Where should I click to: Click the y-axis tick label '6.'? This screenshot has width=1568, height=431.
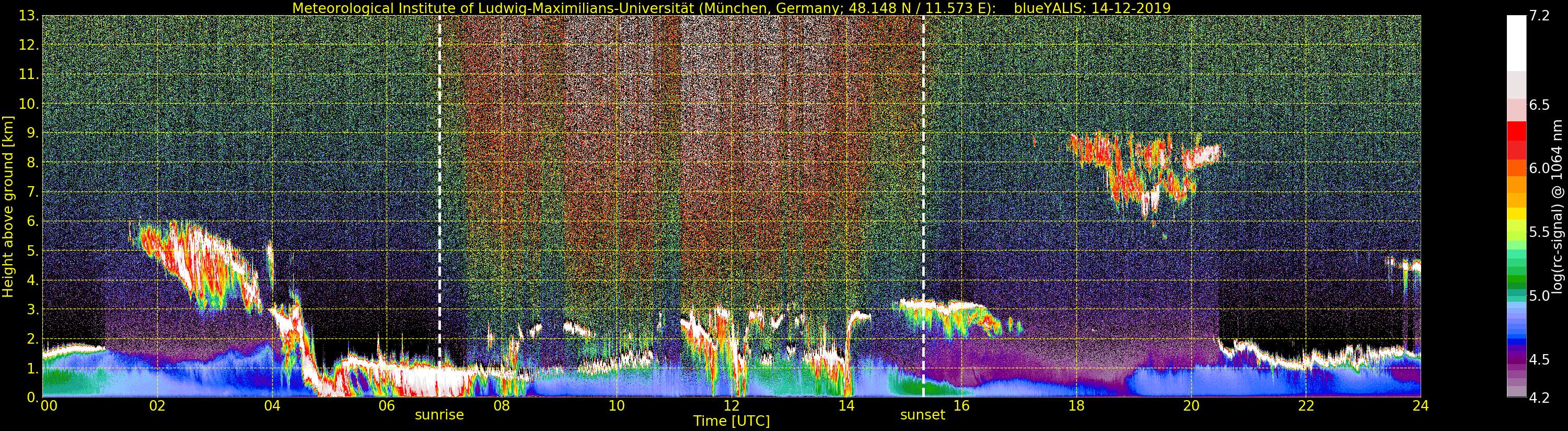32,221
